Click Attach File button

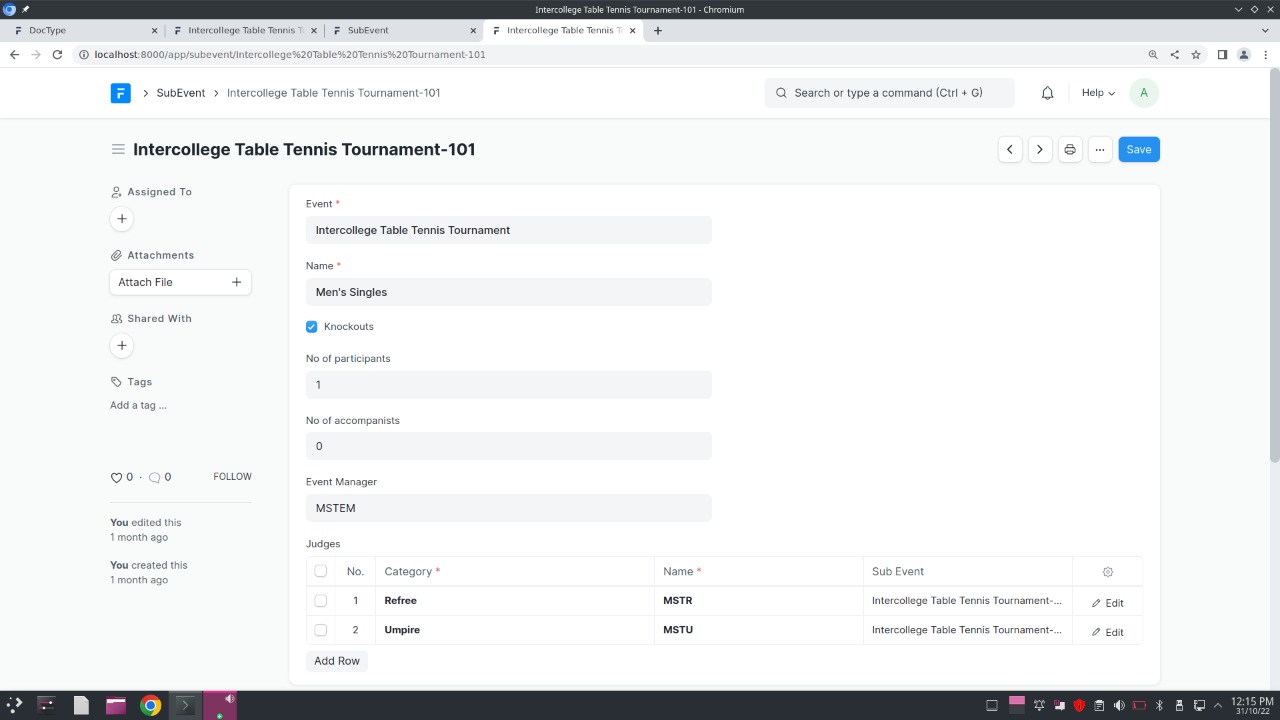pos(180,282)
